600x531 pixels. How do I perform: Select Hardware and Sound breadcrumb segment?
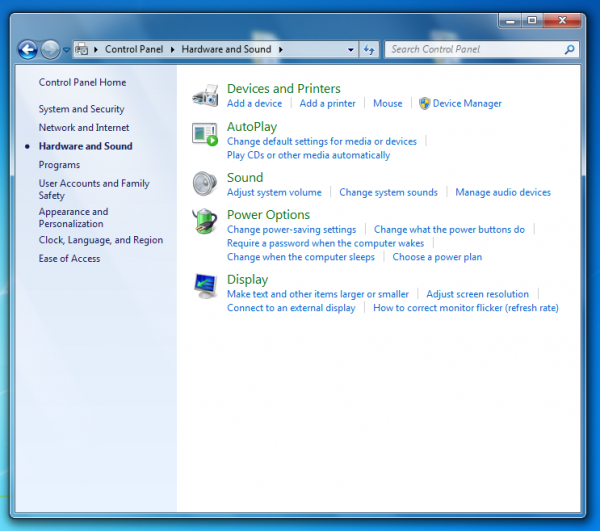226,49
